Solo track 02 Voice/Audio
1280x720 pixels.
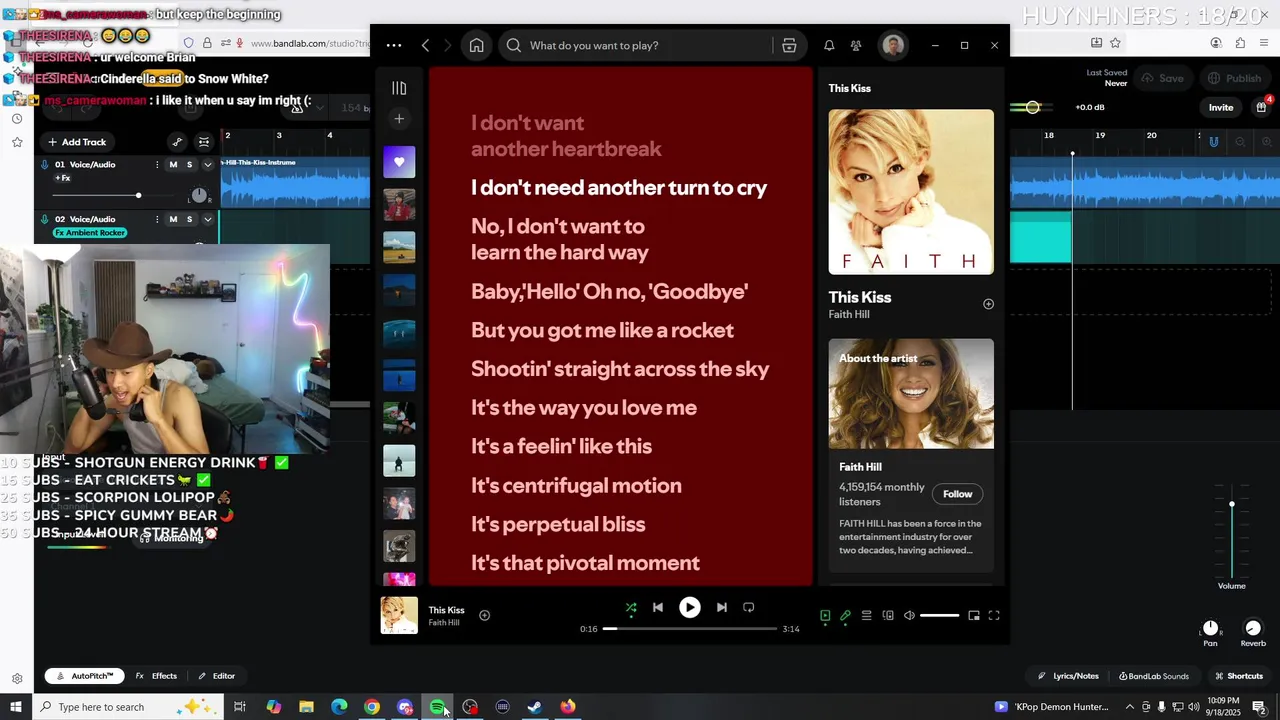coord(189,219)
